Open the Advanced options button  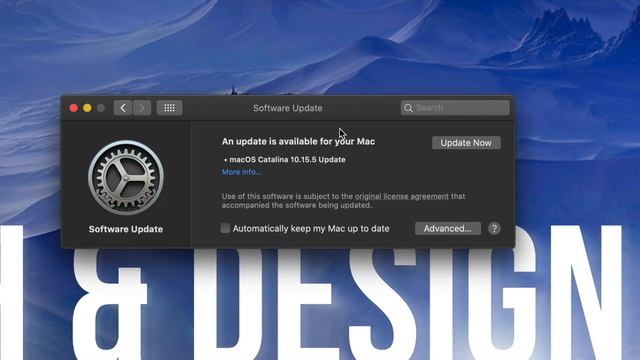pyautogui.click(x=447, y=229)
